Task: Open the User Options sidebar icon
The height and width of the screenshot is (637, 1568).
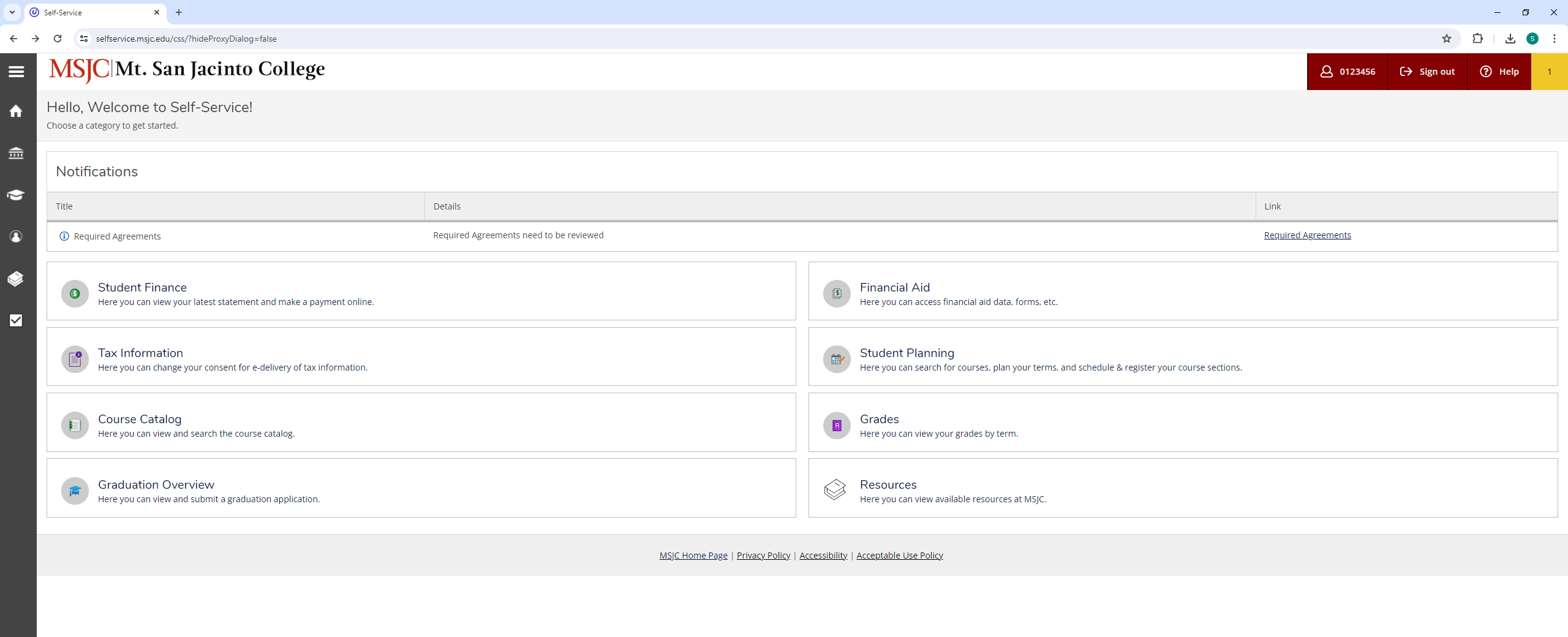Action: 17,236
